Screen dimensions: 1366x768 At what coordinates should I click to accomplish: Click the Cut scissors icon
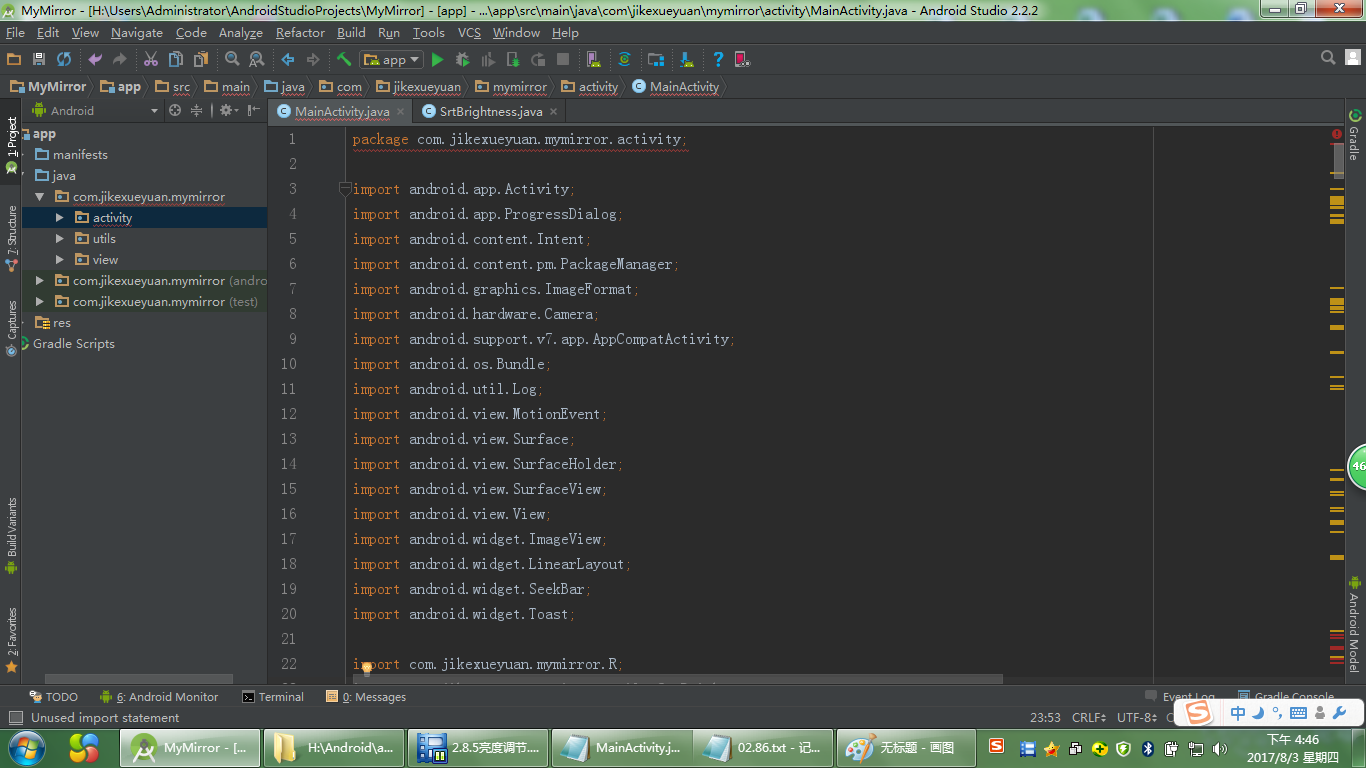(151, 60)
